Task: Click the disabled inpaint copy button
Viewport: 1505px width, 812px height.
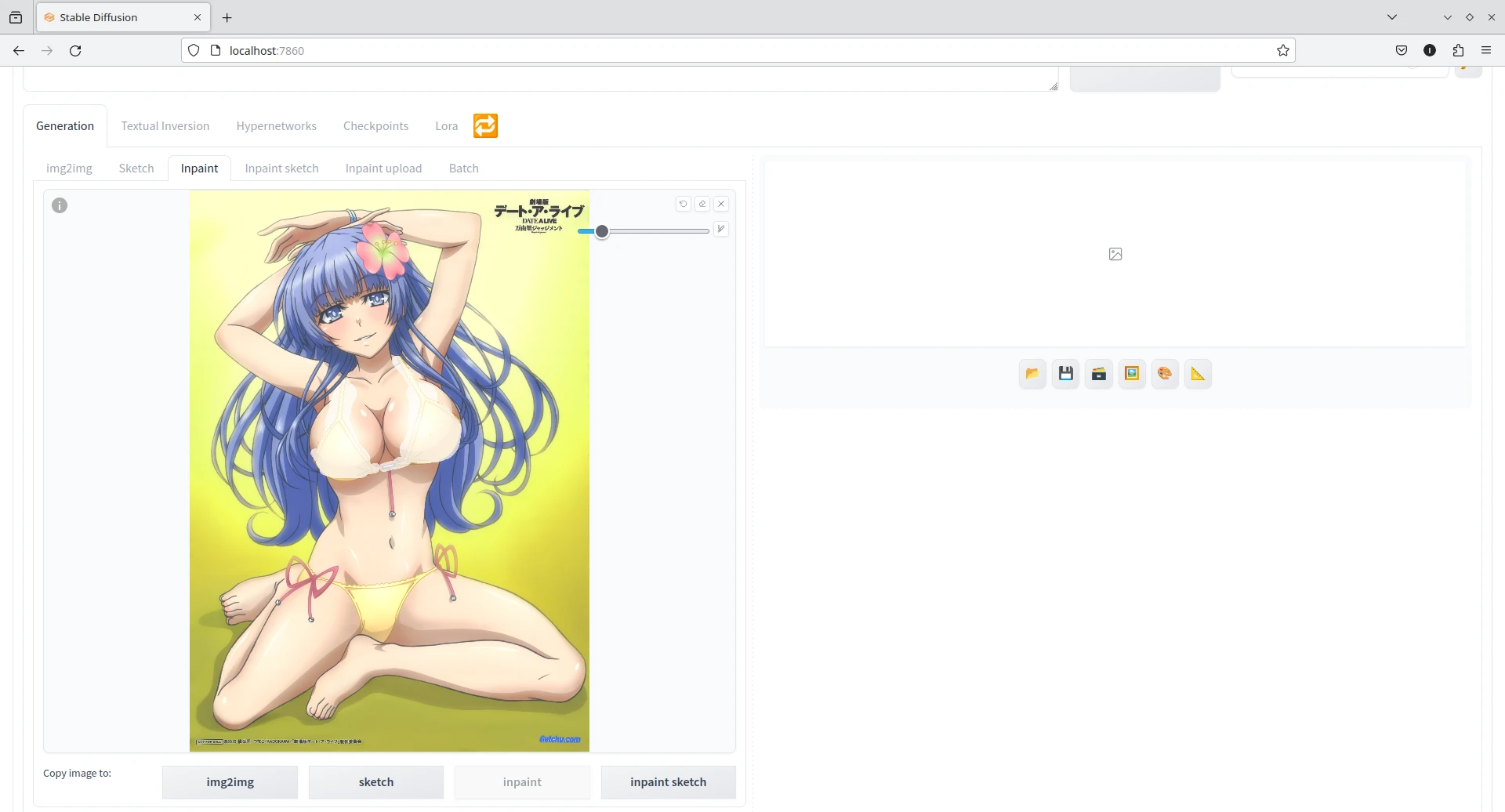Action: [522, 782]
